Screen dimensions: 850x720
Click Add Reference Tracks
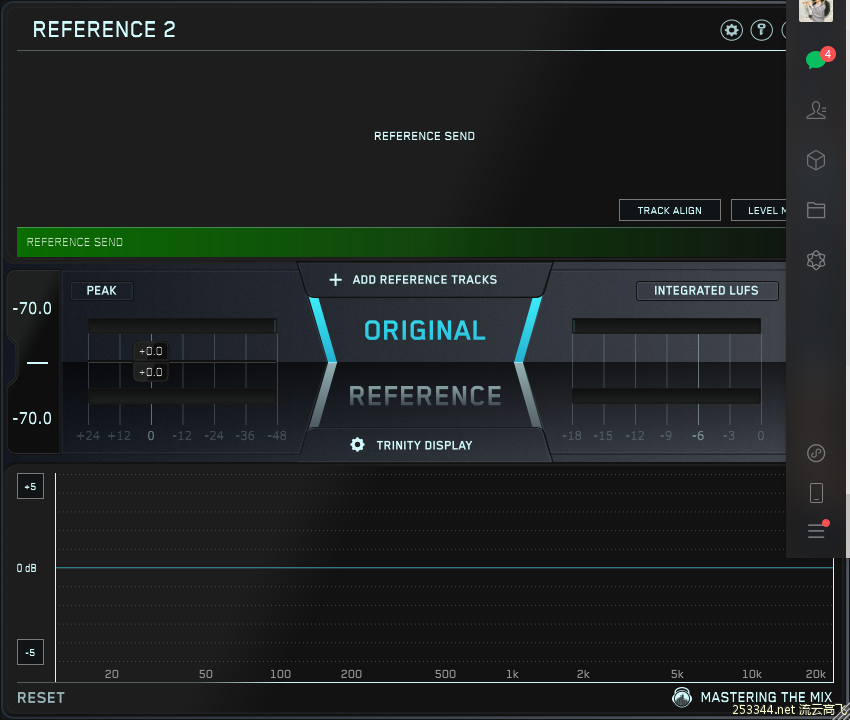tap(424, 280)
